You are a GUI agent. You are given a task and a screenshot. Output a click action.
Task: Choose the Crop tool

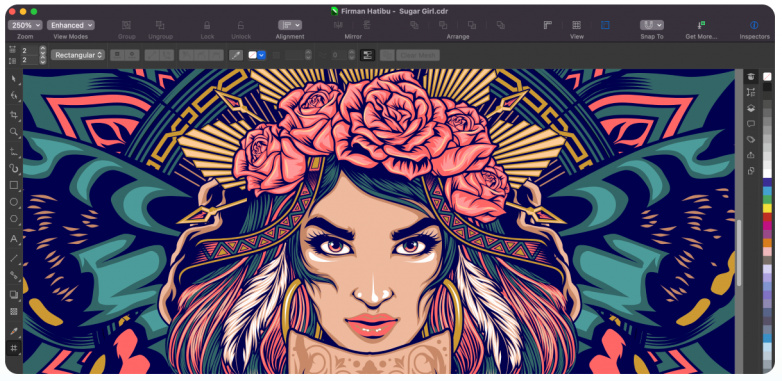[14, 115]
